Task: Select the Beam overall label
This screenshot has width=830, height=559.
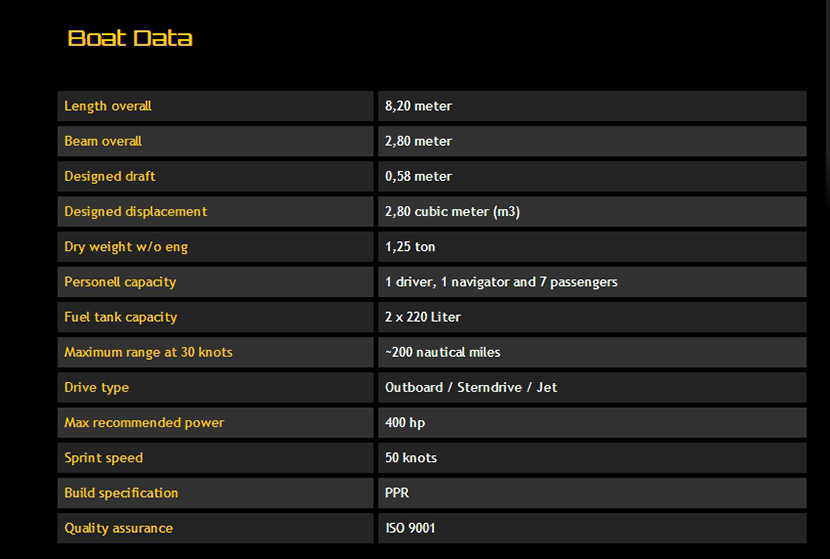Action: tap(103, 141)
